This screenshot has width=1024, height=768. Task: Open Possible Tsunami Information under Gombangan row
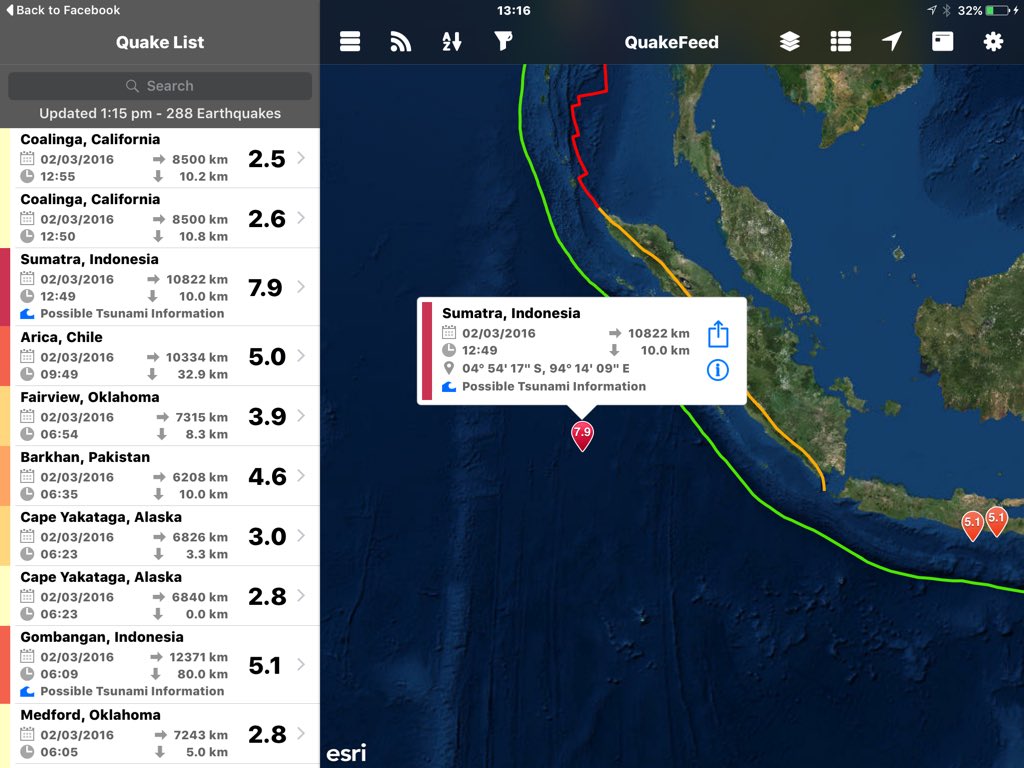tap(132, 691)
